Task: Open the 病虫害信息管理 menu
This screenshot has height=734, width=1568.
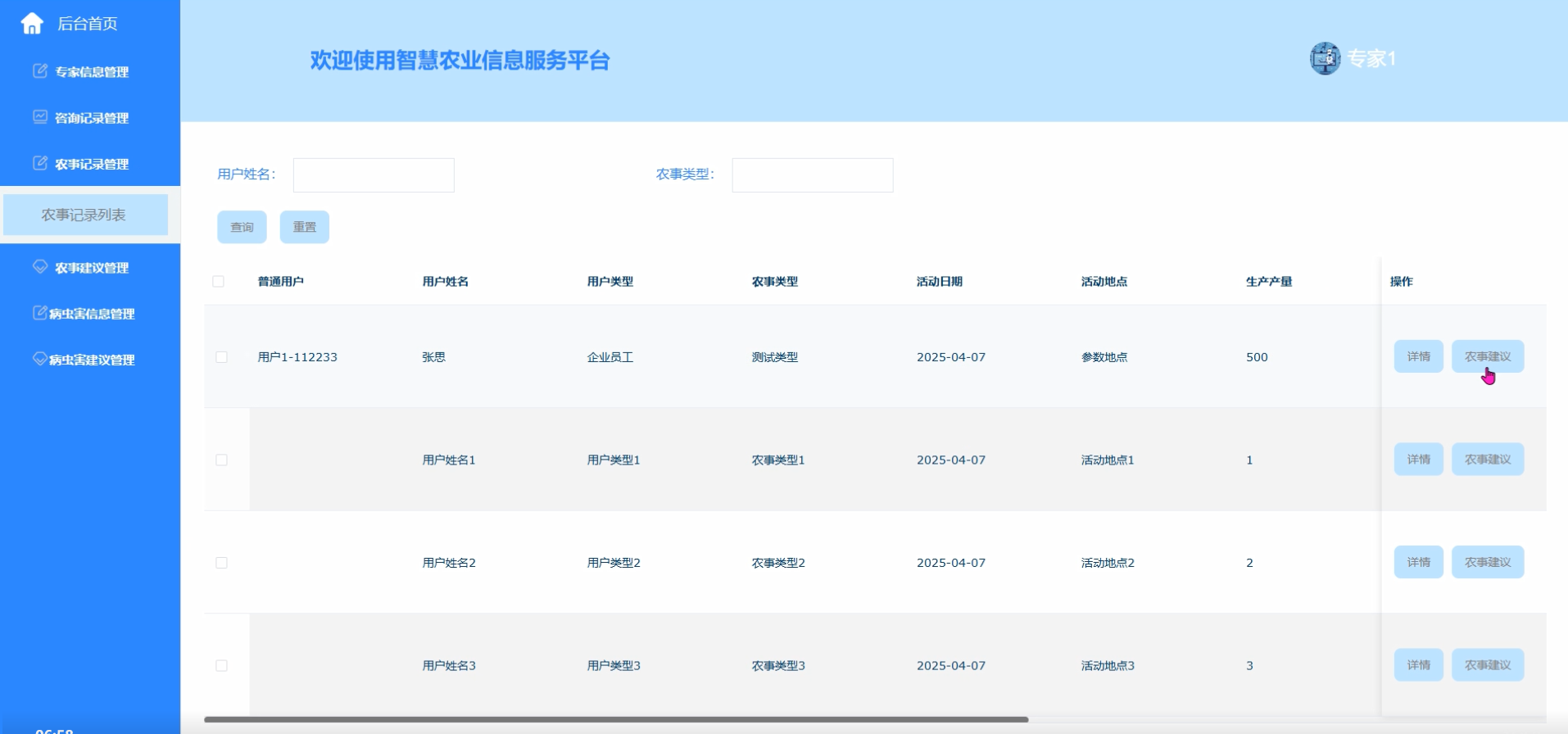Action: tap(90, 313)
